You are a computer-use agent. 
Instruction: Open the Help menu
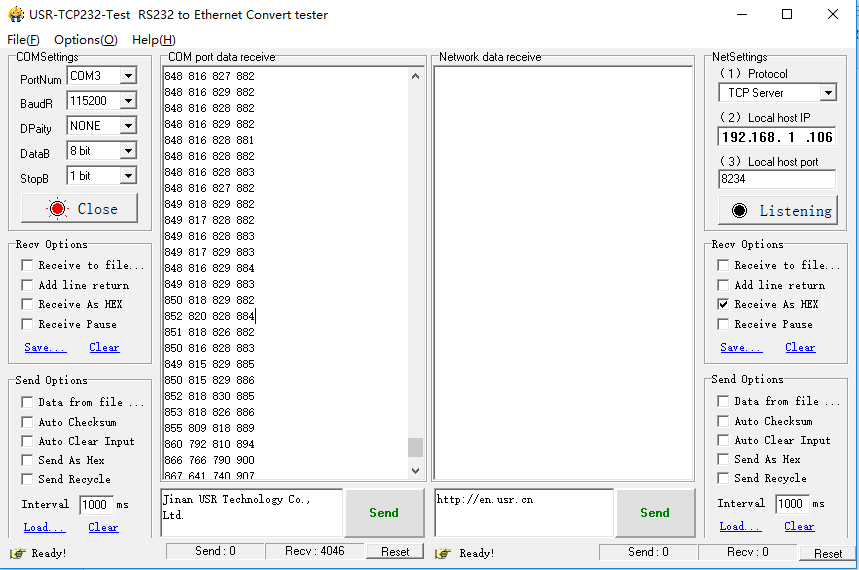[153, 39]
